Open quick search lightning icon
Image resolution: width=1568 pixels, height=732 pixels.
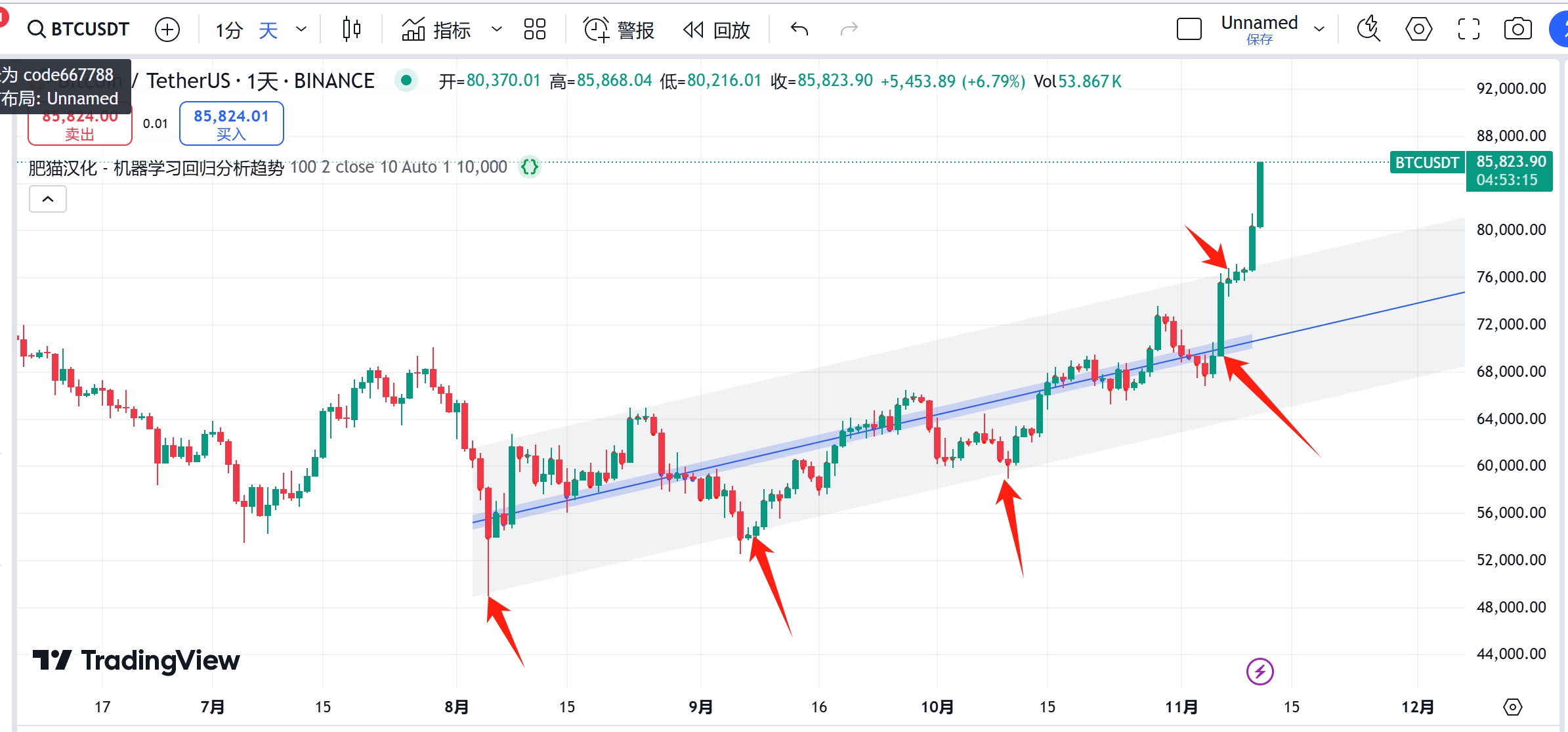[x=1368, y=30]
